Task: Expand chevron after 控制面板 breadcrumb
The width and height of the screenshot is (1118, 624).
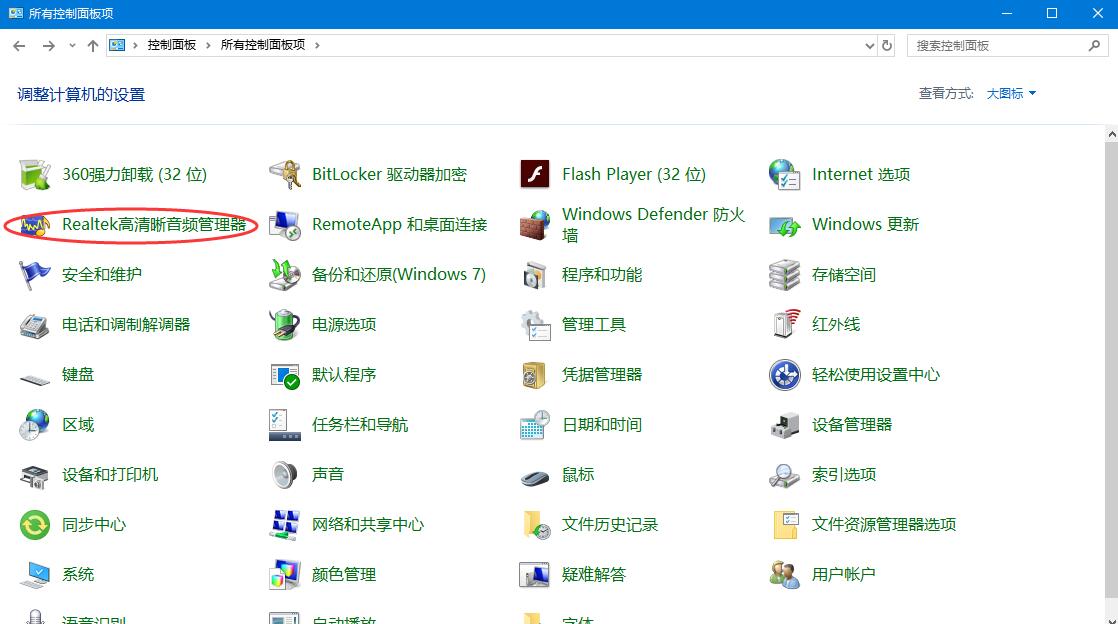Action: click(208, 45)
